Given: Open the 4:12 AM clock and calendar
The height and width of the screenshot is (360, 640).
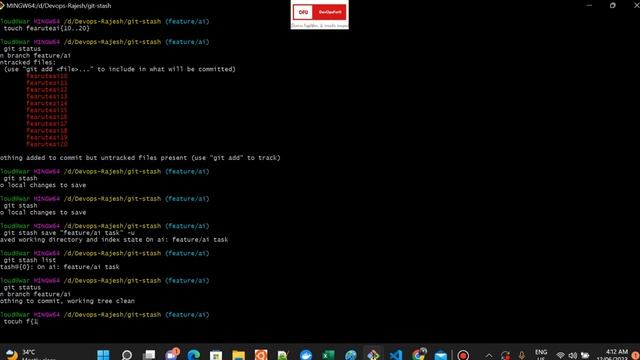Looking at the screenshot, I should [x=613, y=354].
